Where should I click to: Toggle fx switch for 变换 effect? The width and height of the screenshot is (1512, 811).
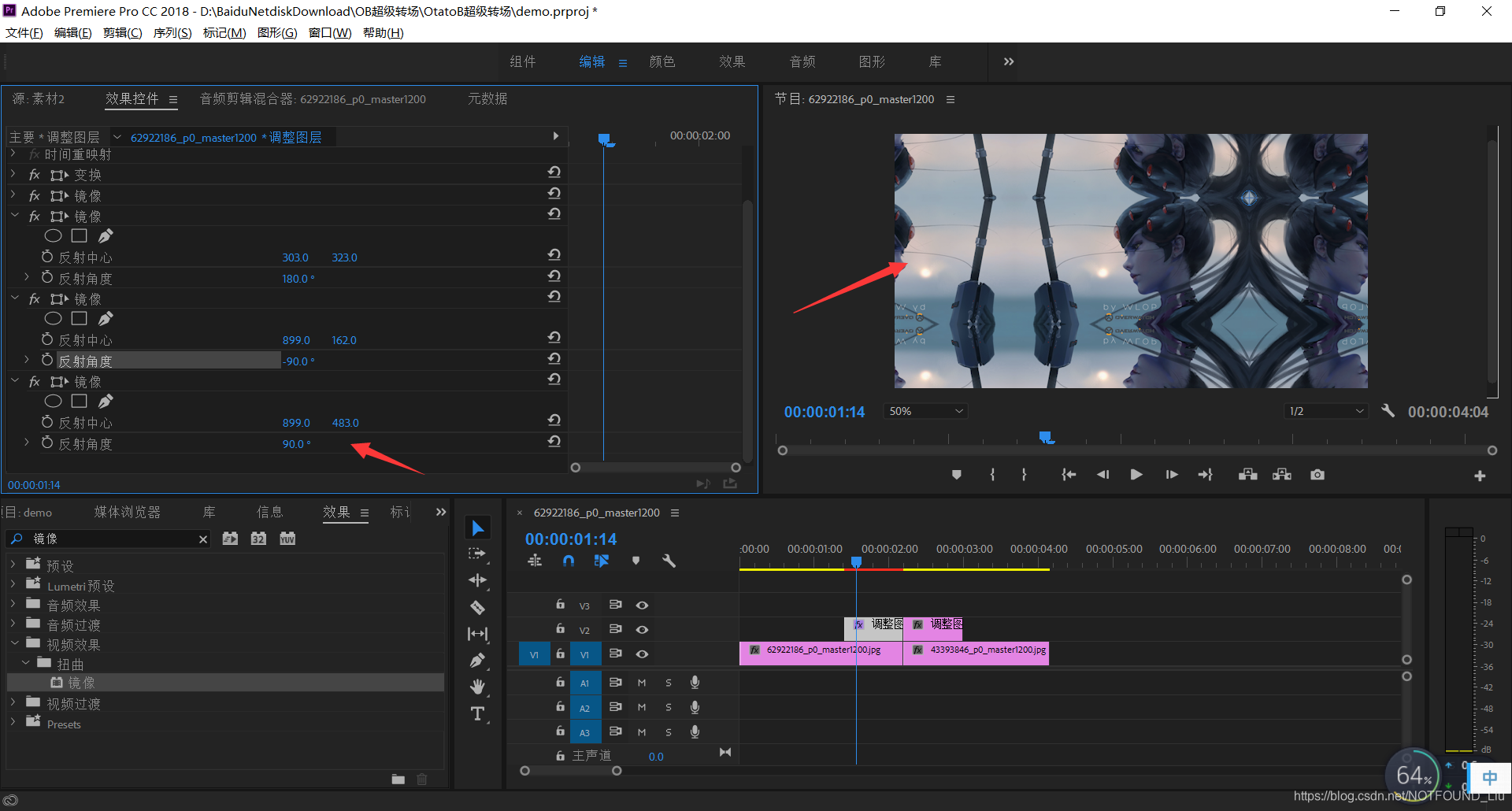(x=35, y=175)
